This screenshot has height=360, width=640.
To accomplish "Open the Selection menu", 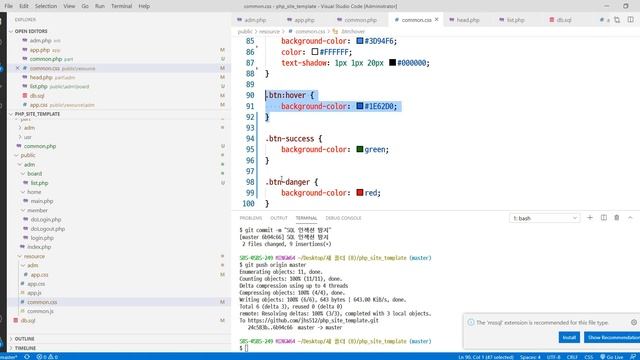I will coord(46,6).
